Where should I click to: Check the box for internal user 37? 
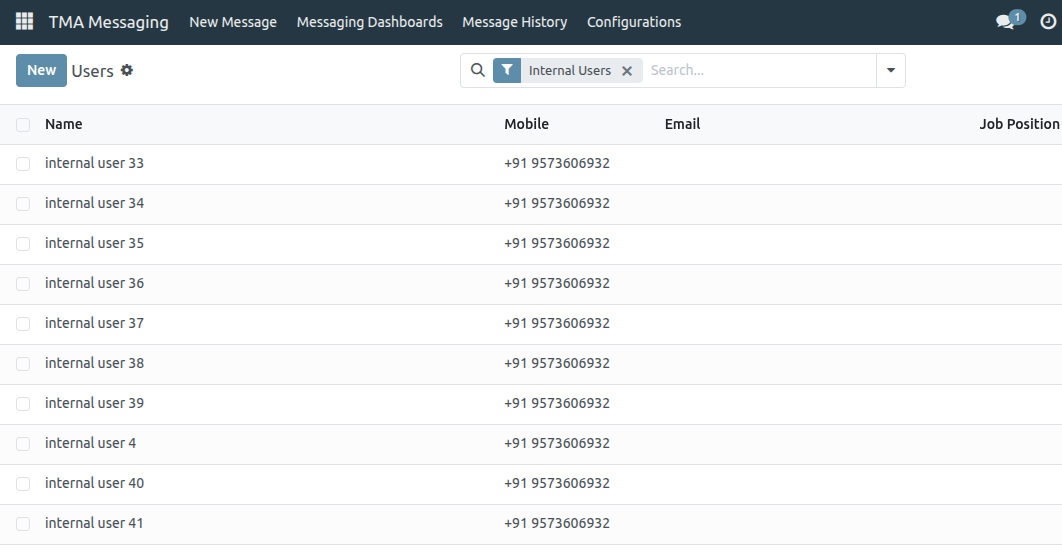point(23,324)
